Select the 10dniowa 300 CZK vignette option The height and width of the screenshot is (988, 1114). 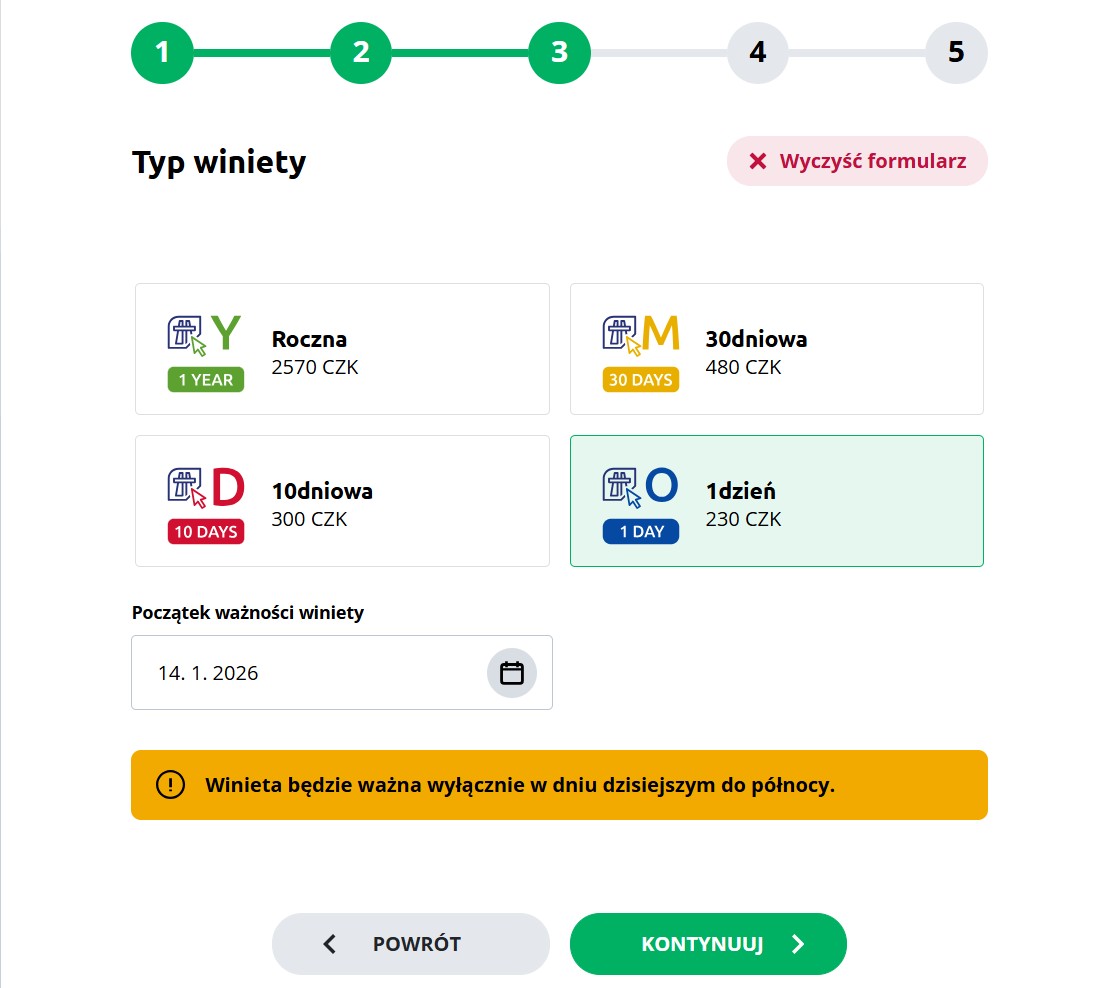[x=342, y=500]
